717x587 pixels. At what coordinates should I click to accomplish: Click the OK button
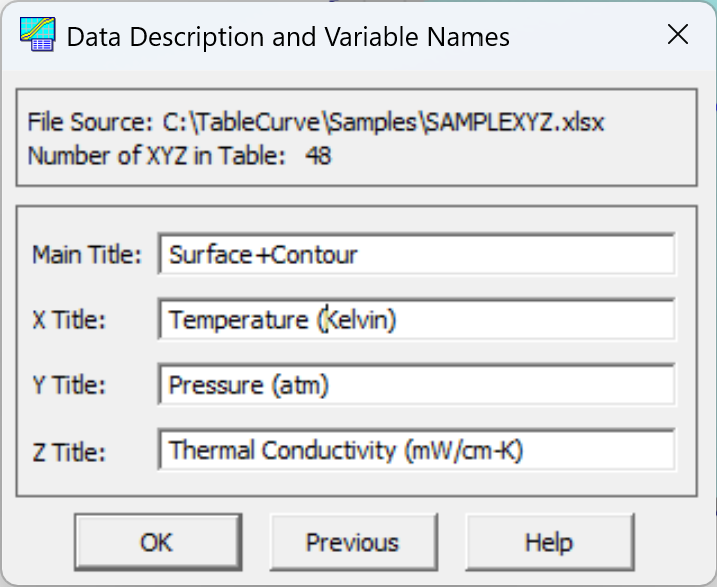tap(158, 542)
